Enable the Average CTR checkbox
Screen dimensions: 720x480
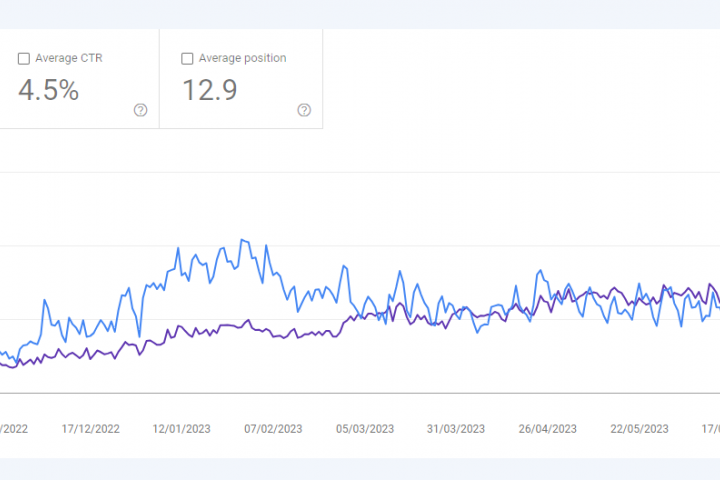pyautogui.click(x=24, y=59)
